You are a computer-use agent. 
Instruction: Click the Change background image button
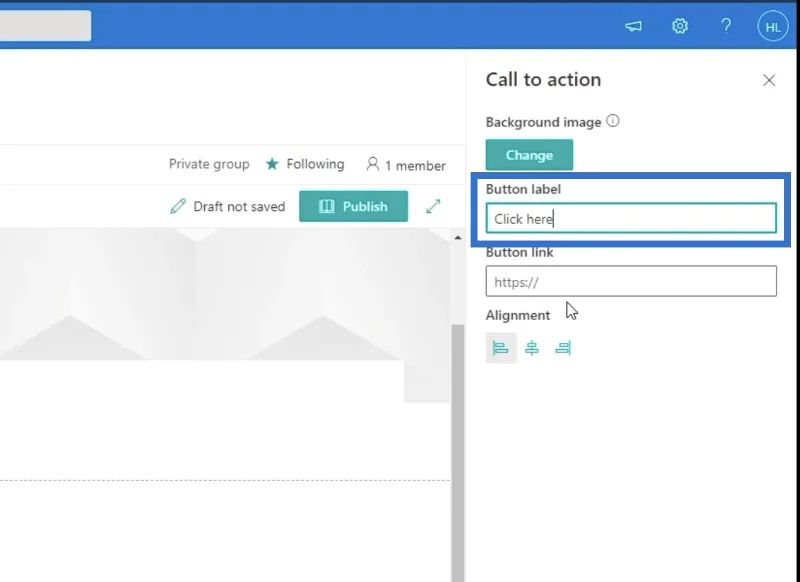point(529,155)
